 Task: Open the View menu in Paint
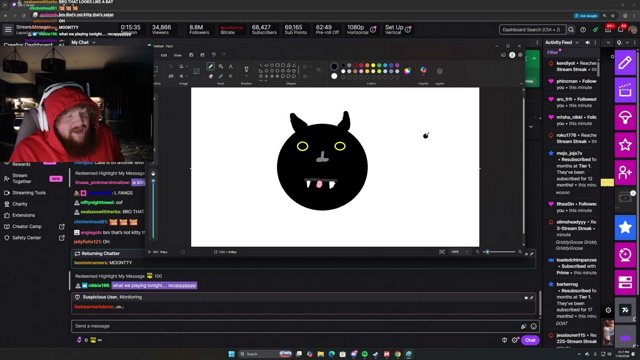tap(178, 55)
